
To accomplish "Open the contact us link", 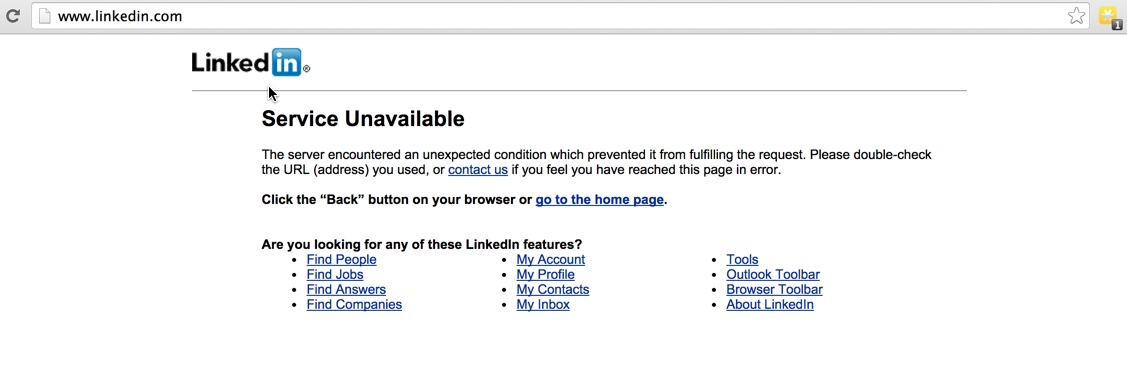I will coord(478,170).
